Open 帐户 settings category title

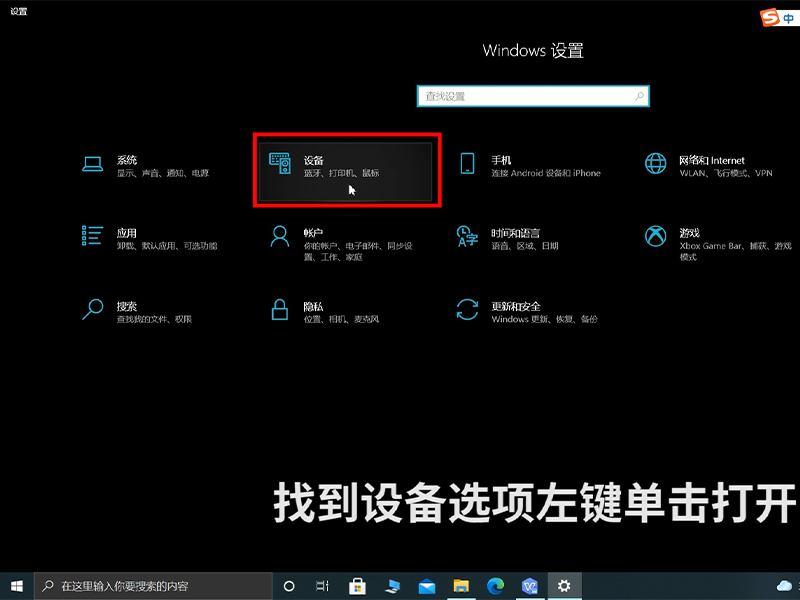[313, 233]
